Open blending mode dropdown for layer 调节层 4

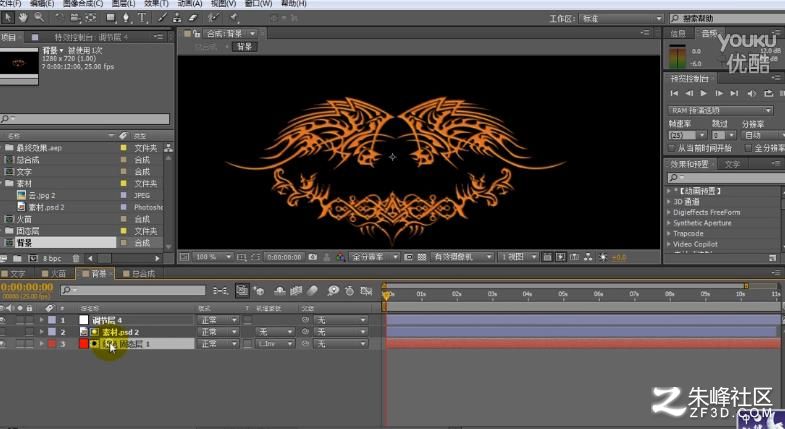219,319
